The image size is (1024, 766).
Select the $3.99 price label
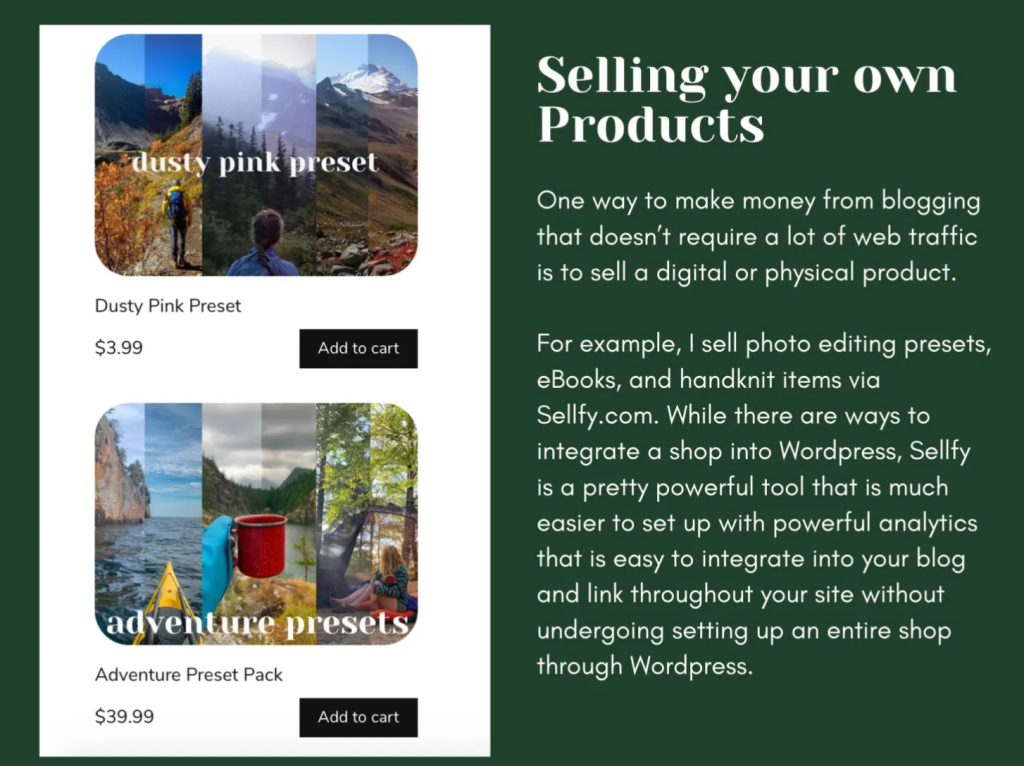[119, 347]
